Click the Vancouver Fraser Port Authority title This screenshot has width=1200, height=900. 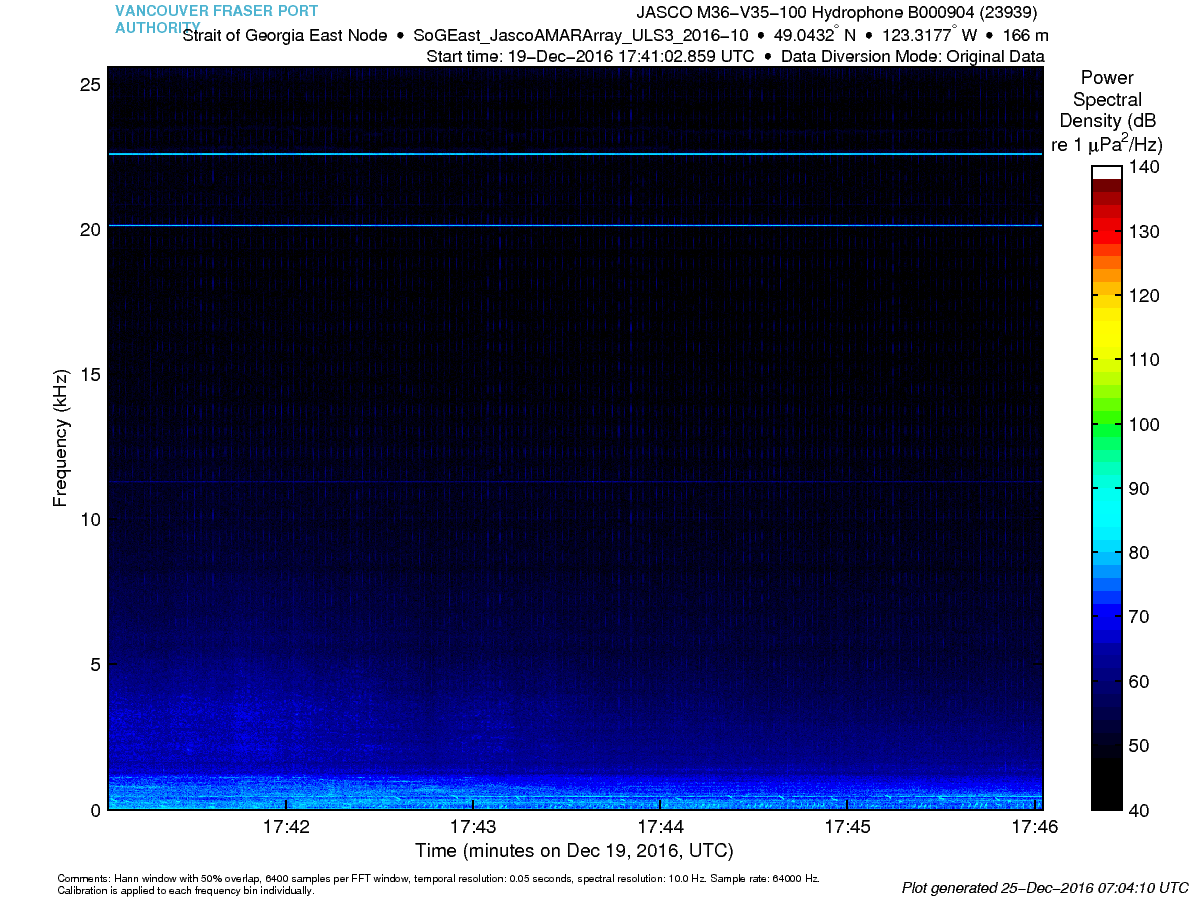[x=216, y=19]
